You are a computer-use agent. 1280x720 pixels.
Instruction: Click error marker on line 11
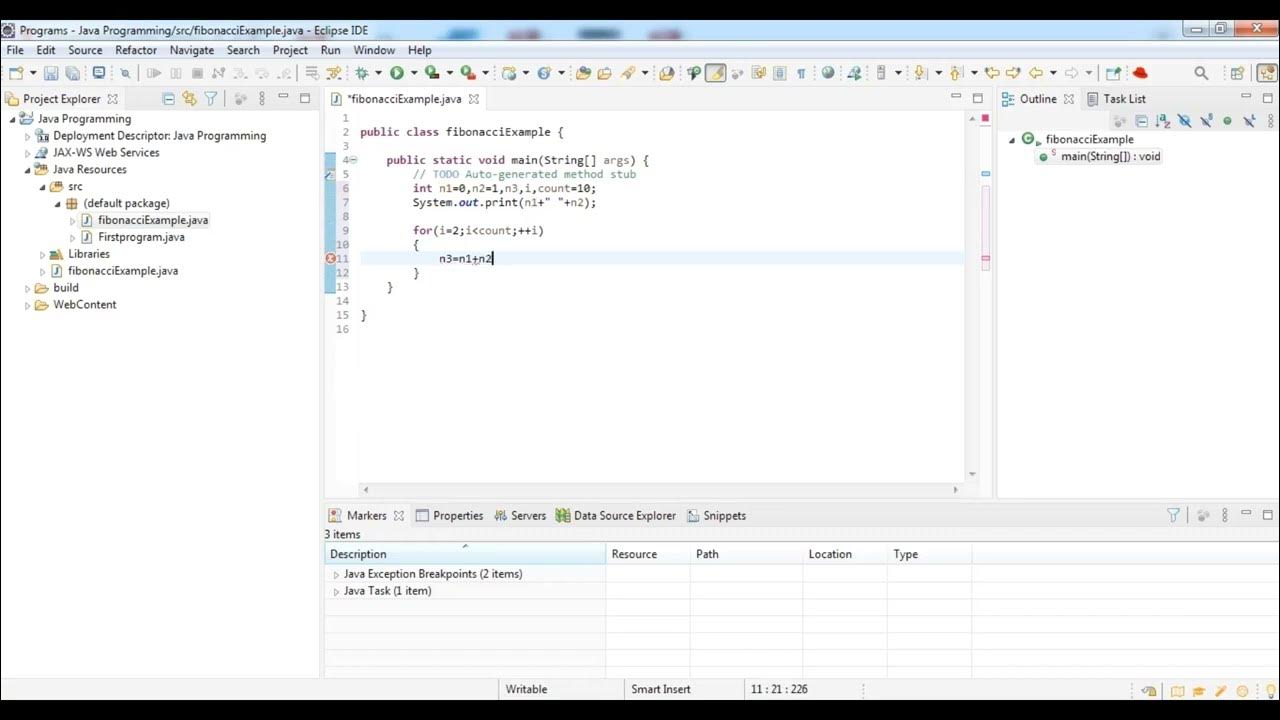tap(330, 258)
